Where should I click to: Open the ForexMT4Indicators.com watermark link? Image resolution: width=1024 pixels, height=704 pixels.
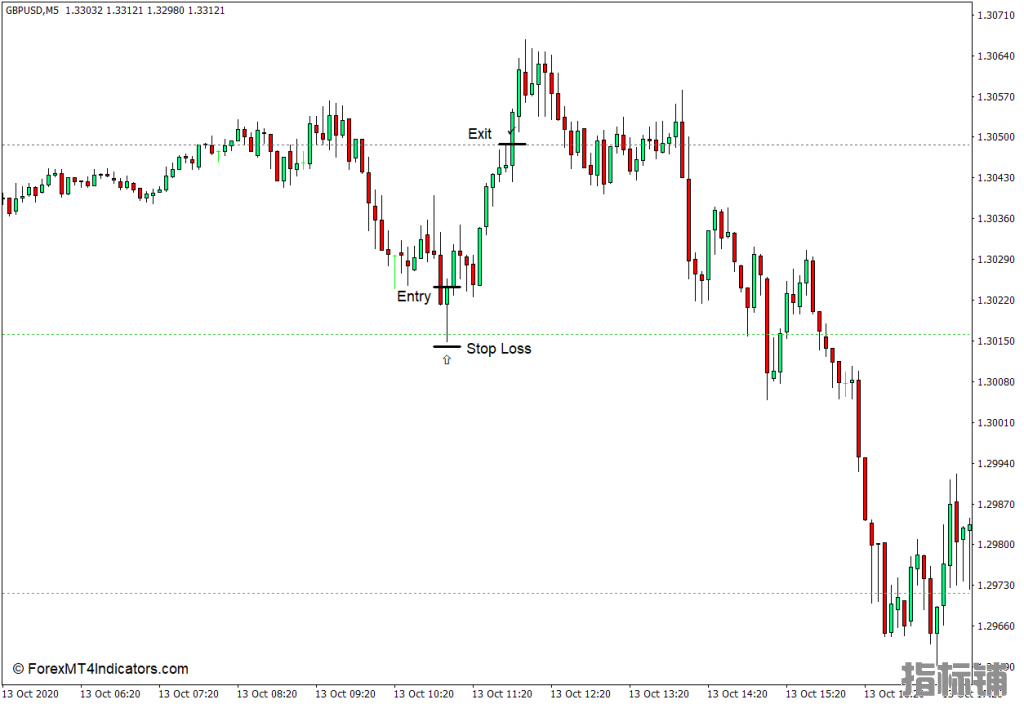click(100, 669)
